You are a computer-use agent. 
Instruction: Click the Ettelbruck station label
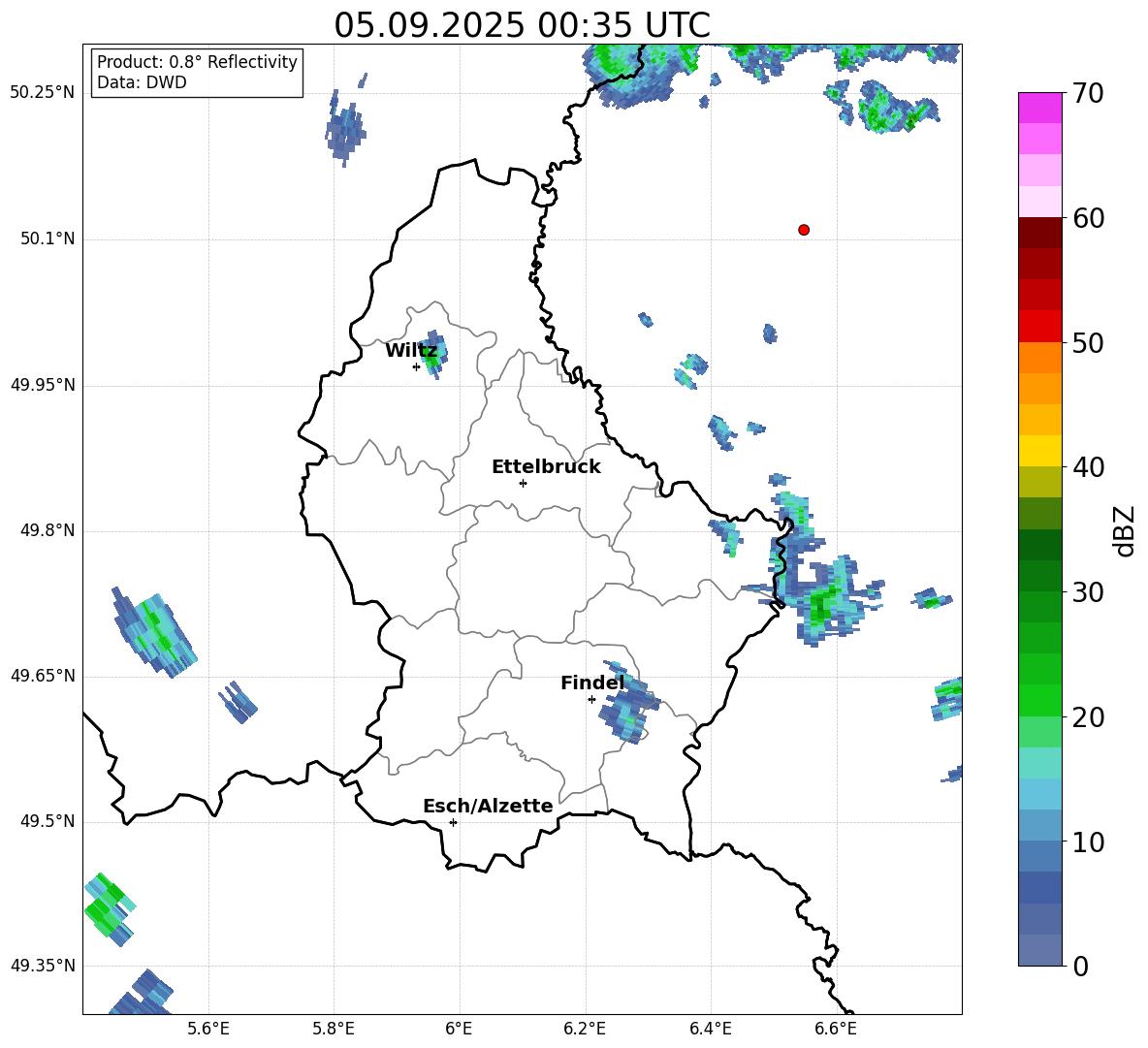tap(546, 467)
